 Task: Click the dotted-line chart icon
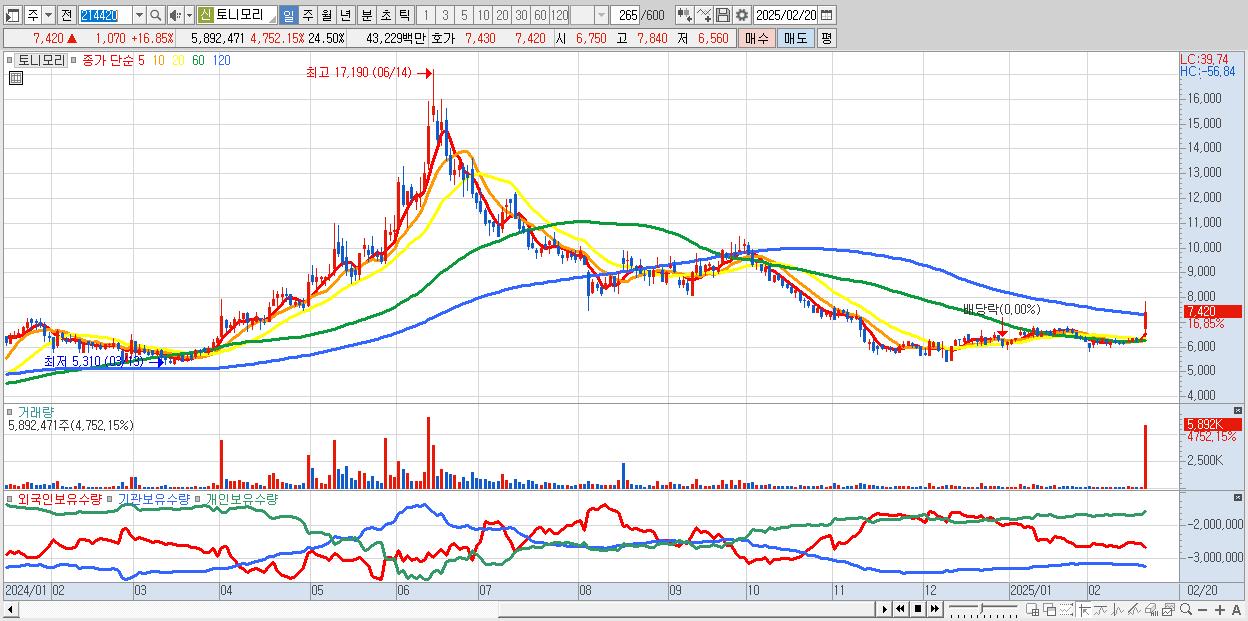coord(1066,609)
